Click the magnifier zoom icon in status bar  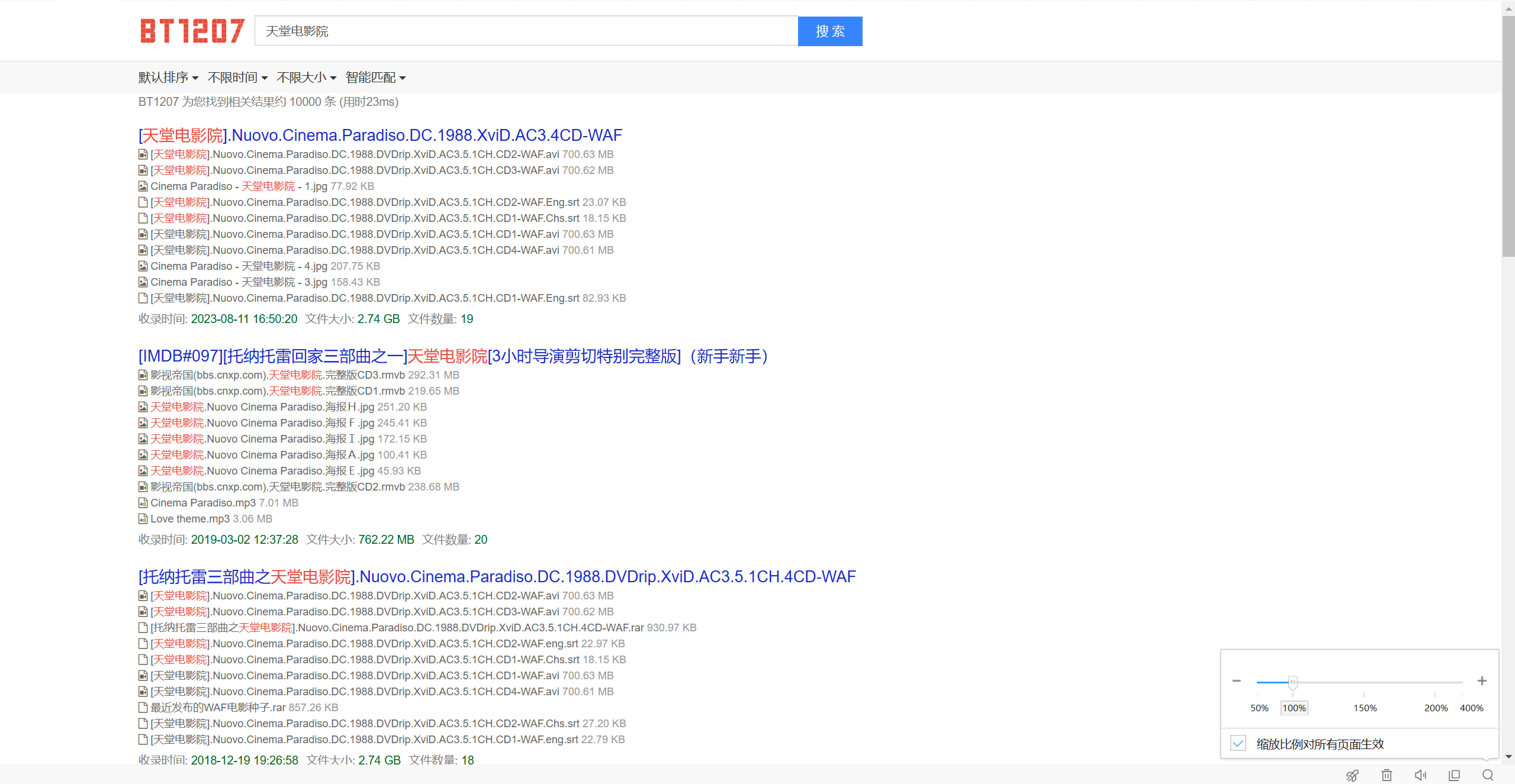pyautogui.click(x=1488, y=775)
